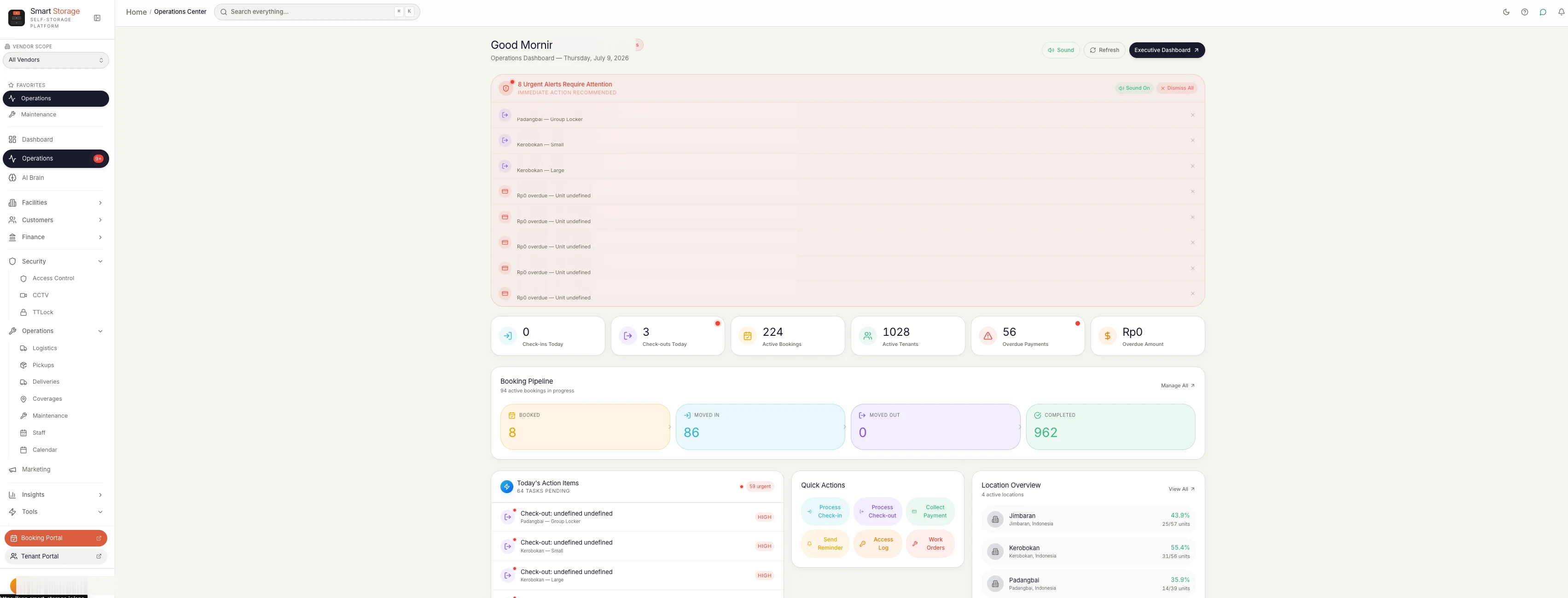This screenshot has width=1568, height=598.
Task: Collapse the Security sidebar section
Action: pos(56,262)
